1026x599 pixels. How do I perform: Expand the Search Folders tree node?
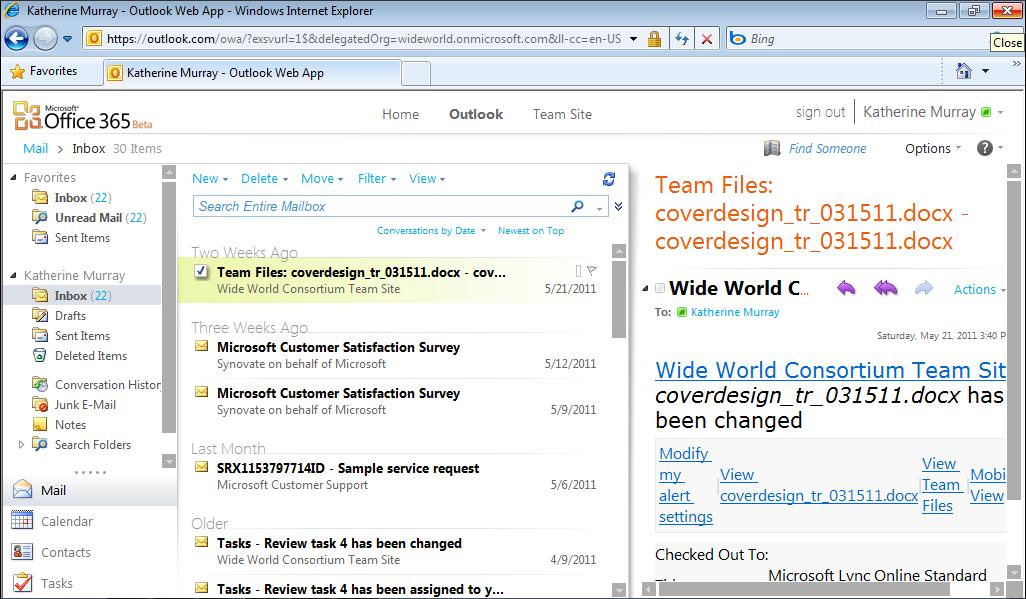pos(21,445)
